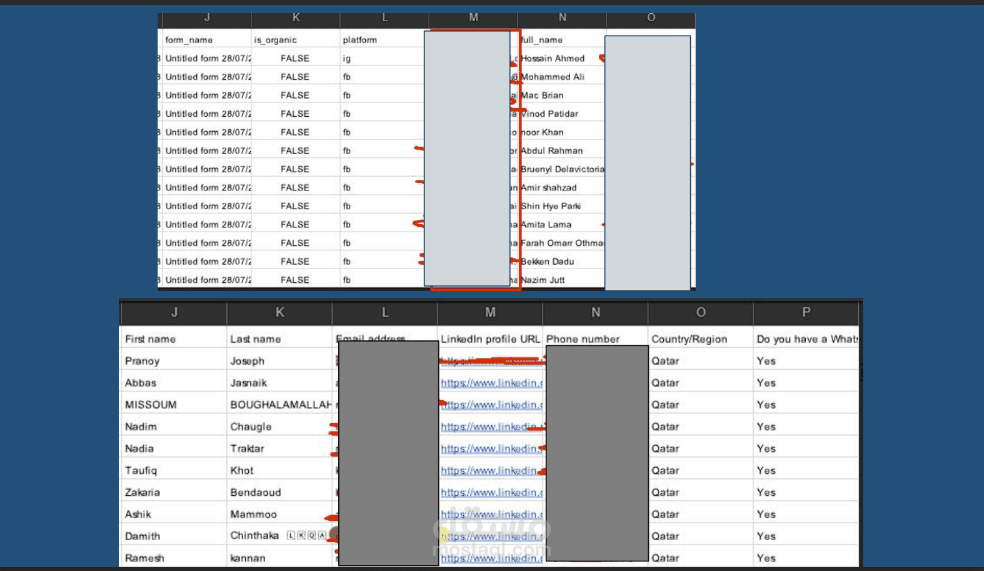Select the last name cell Bendaoud

tap(279, 493)
